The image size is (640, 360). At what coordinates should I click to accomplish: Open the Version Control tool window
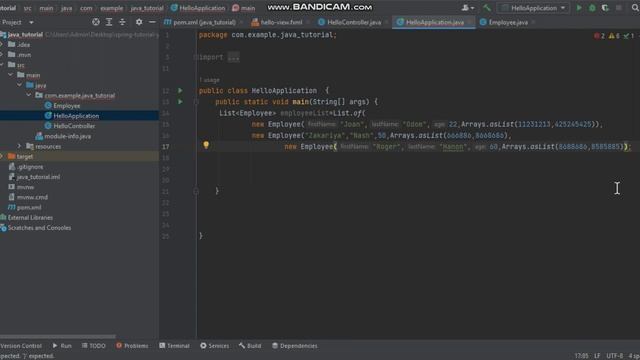coord(21,346)
